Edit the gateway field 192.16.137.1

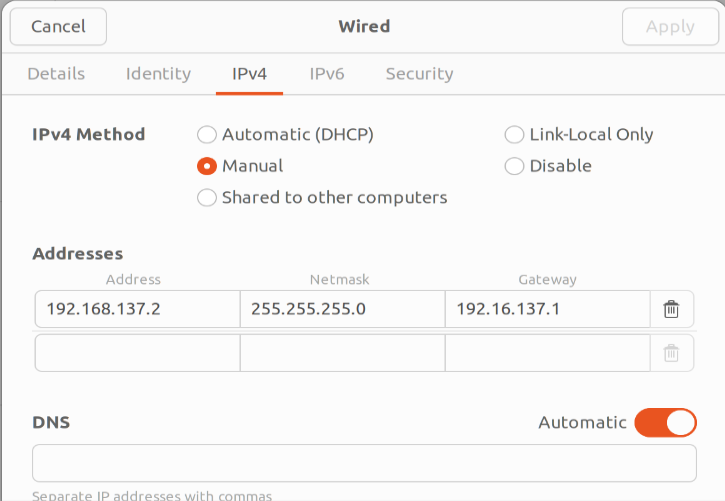[547, 309]
